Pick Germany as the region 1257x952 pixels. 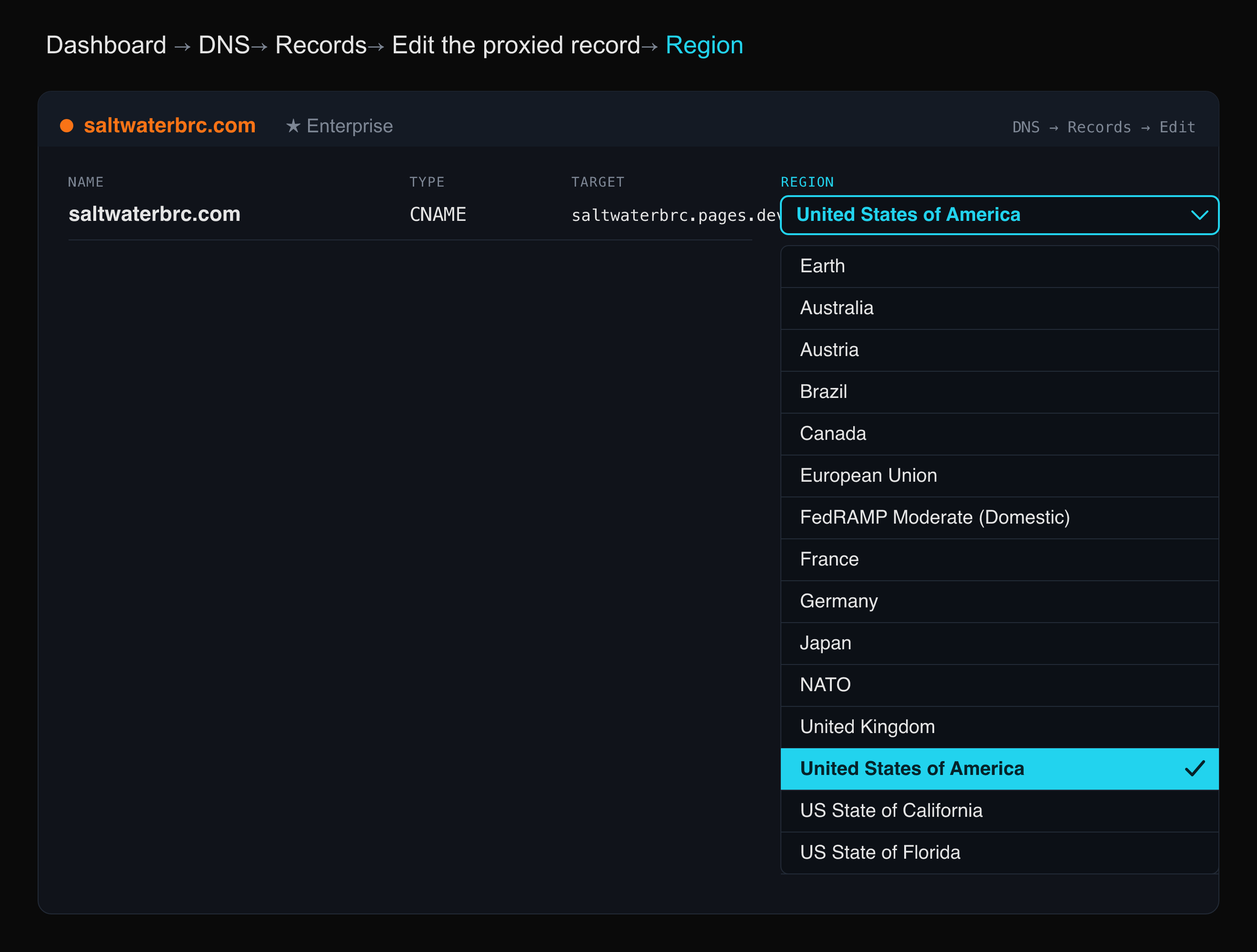pyautogui.click(x=999, y=602)
